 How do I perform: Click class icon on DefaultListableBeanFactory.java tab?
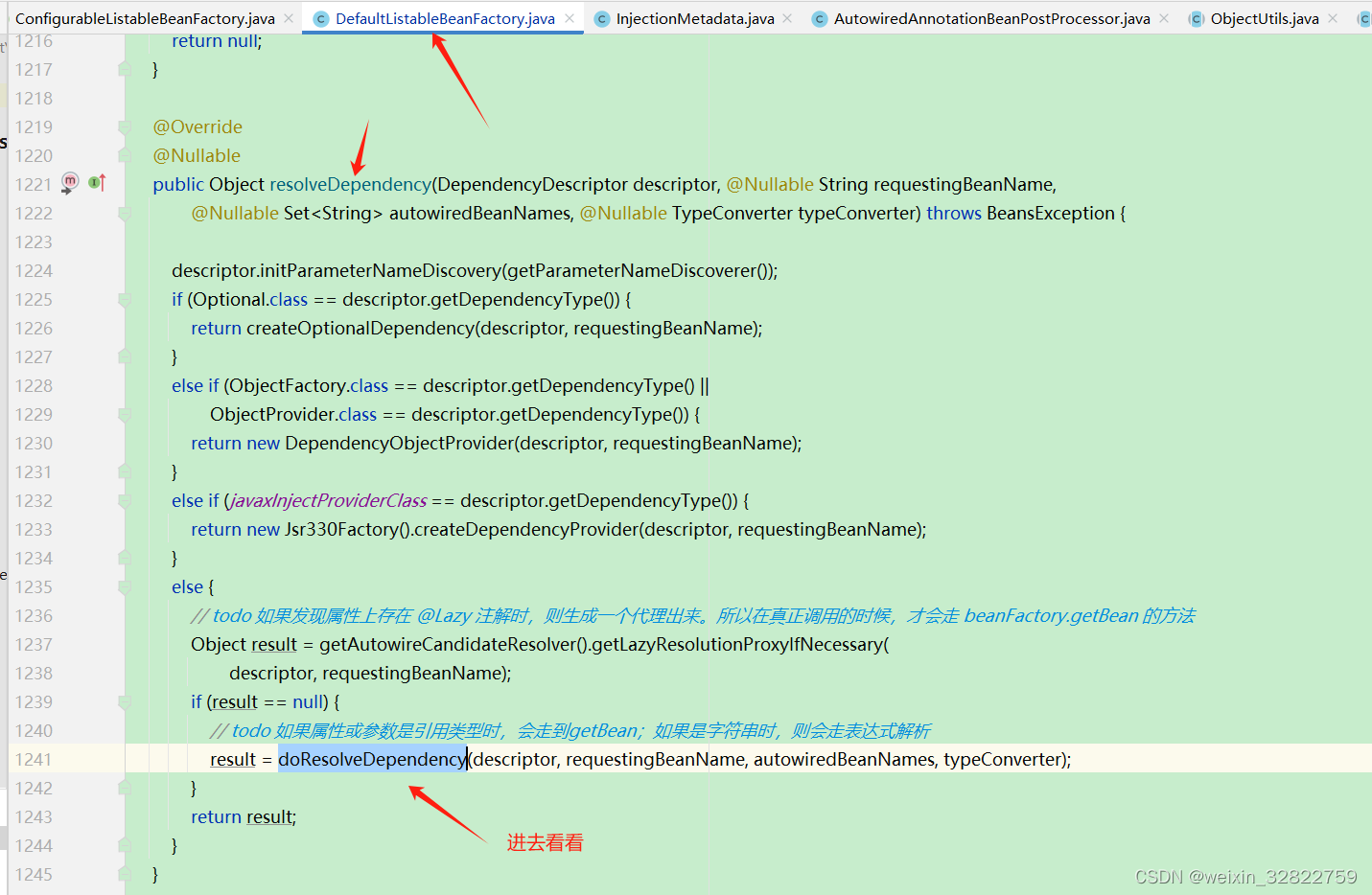pyautogui.click(x=321, y=18)
